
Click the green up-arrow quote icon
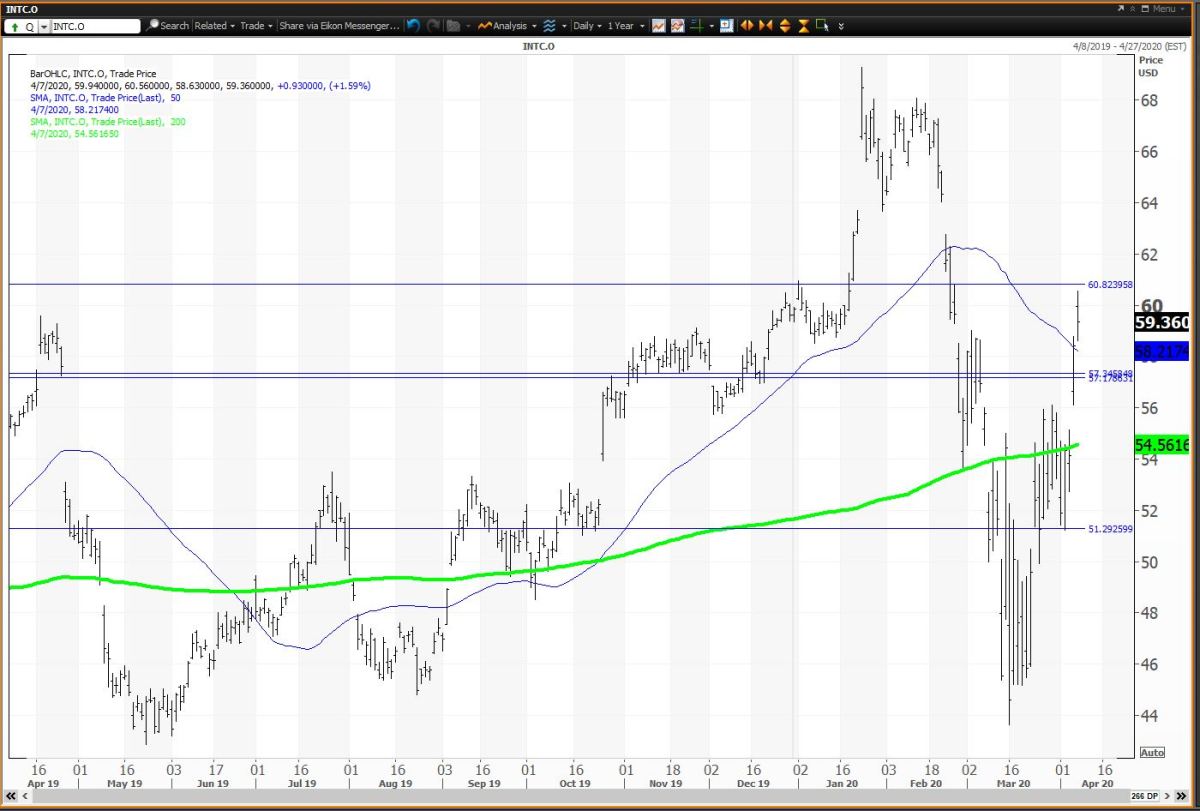15,25
